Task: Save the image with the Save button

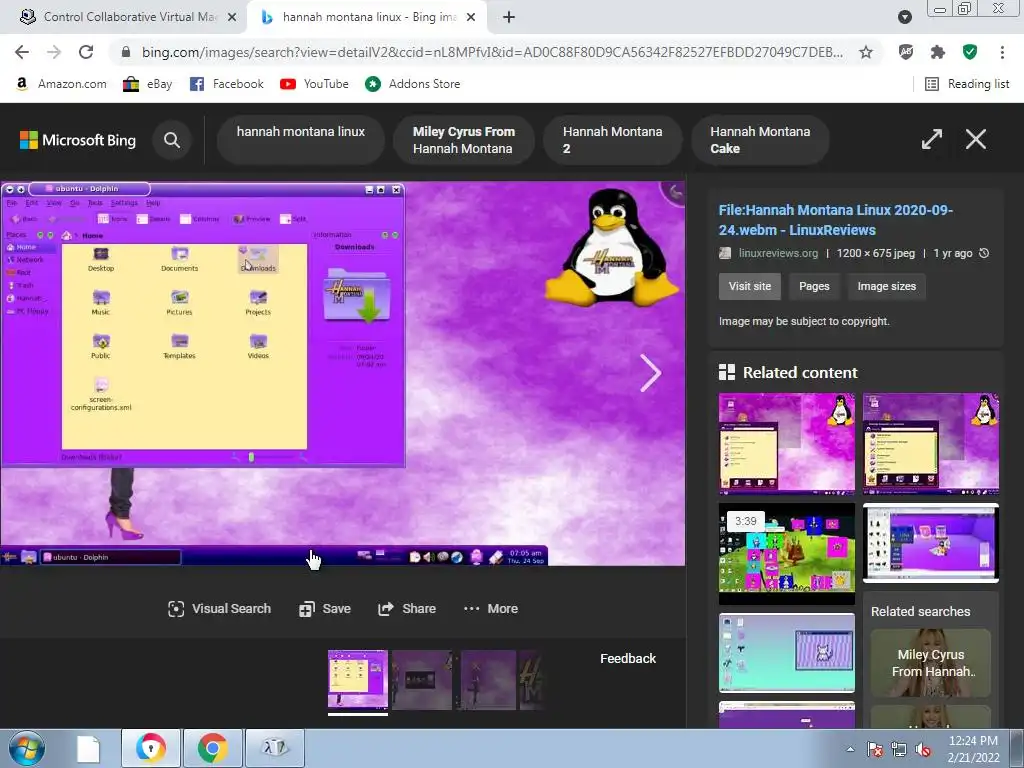Action: (x=325, y=609)
